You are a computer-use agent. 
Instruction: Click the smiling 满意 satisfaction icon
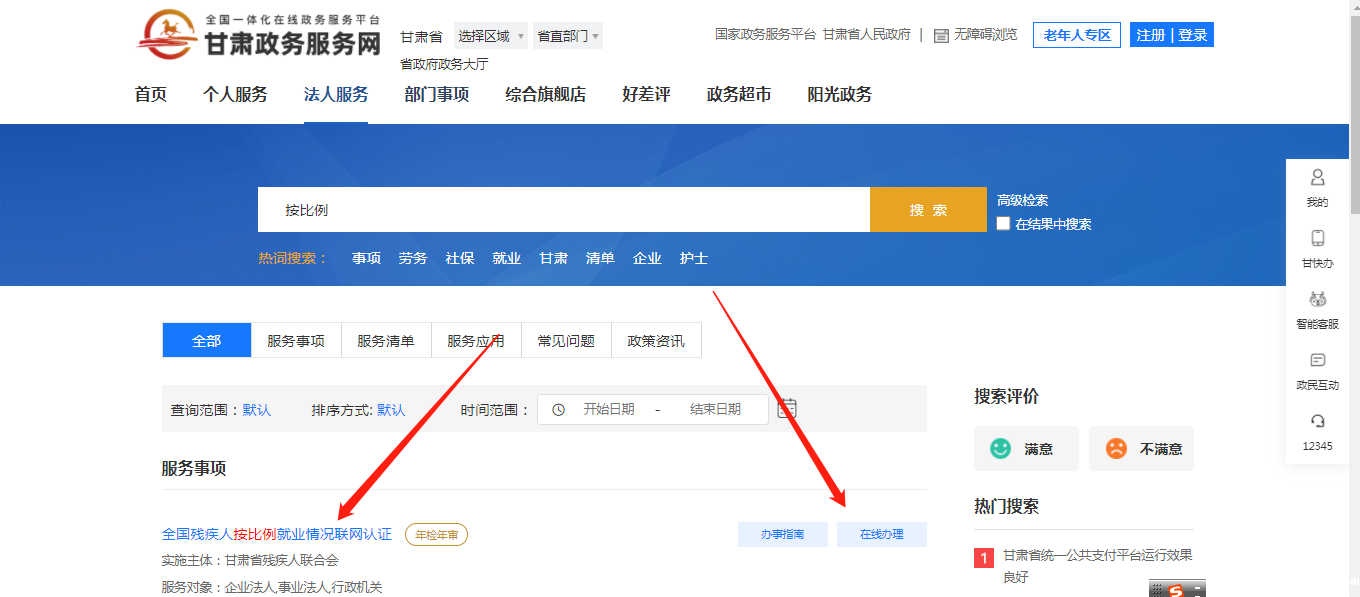click(x=999, y=448)
